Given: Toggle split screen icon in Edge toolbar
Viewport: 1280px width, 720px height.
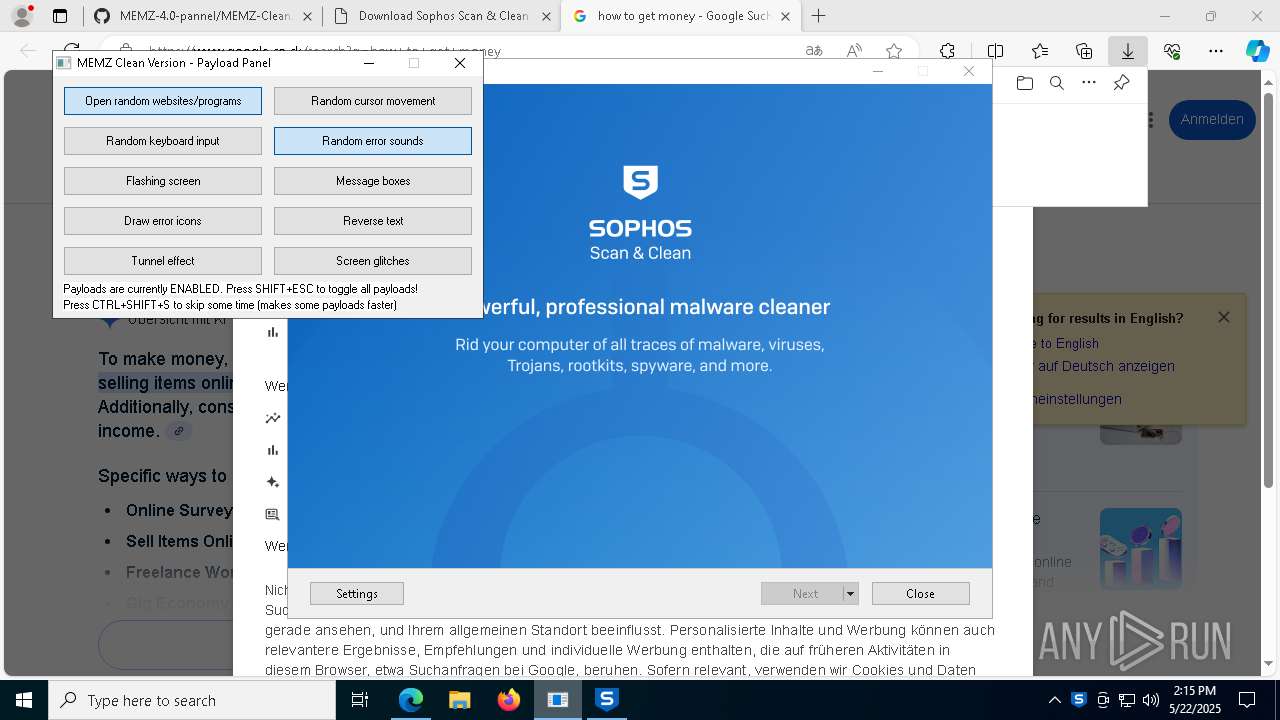Looking at the screenshot, I should (995, 51).
